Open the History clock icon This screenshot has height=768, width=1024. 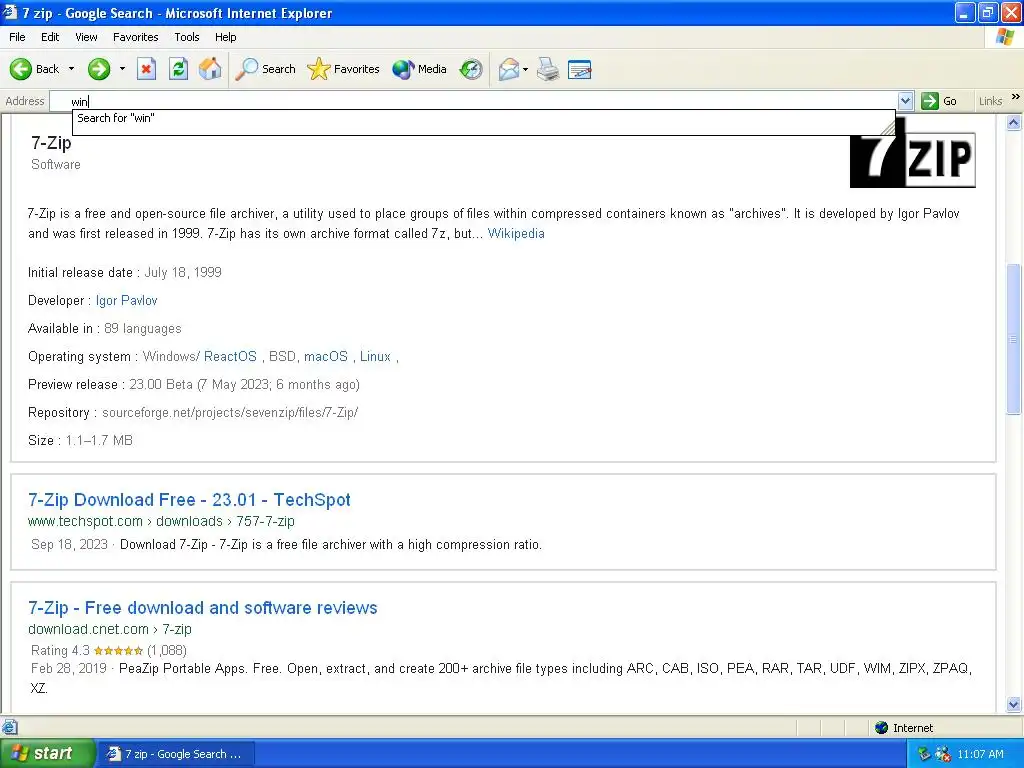point(471,69)
